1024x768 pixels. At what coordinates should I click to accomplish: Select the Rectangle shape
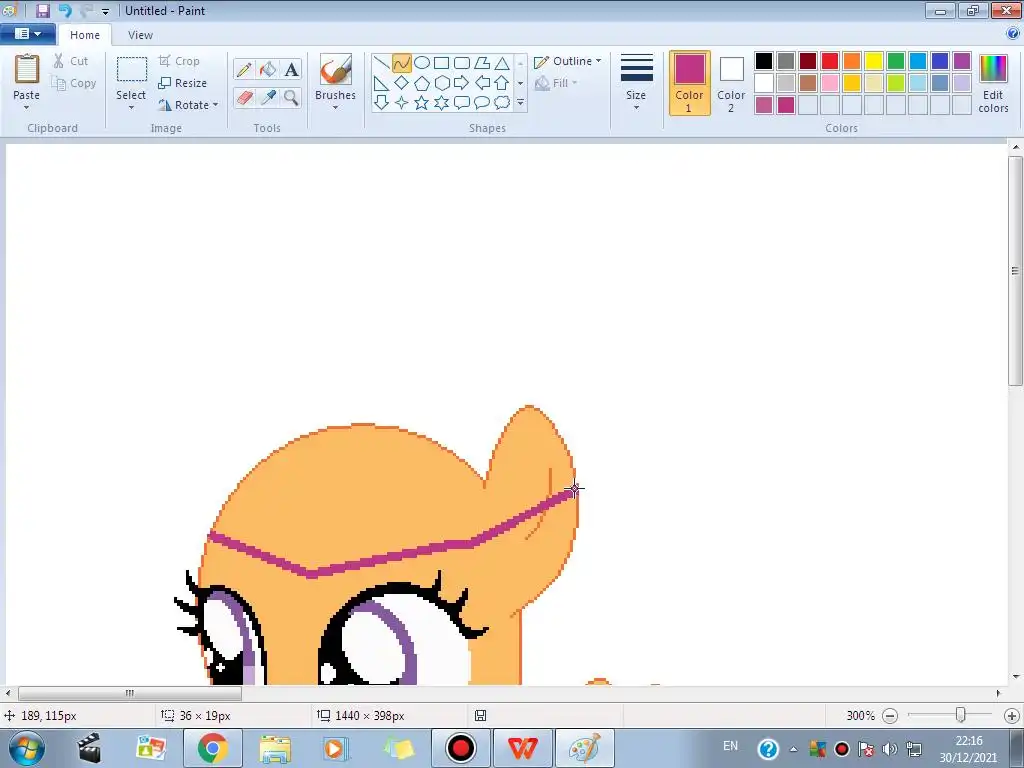441,63
